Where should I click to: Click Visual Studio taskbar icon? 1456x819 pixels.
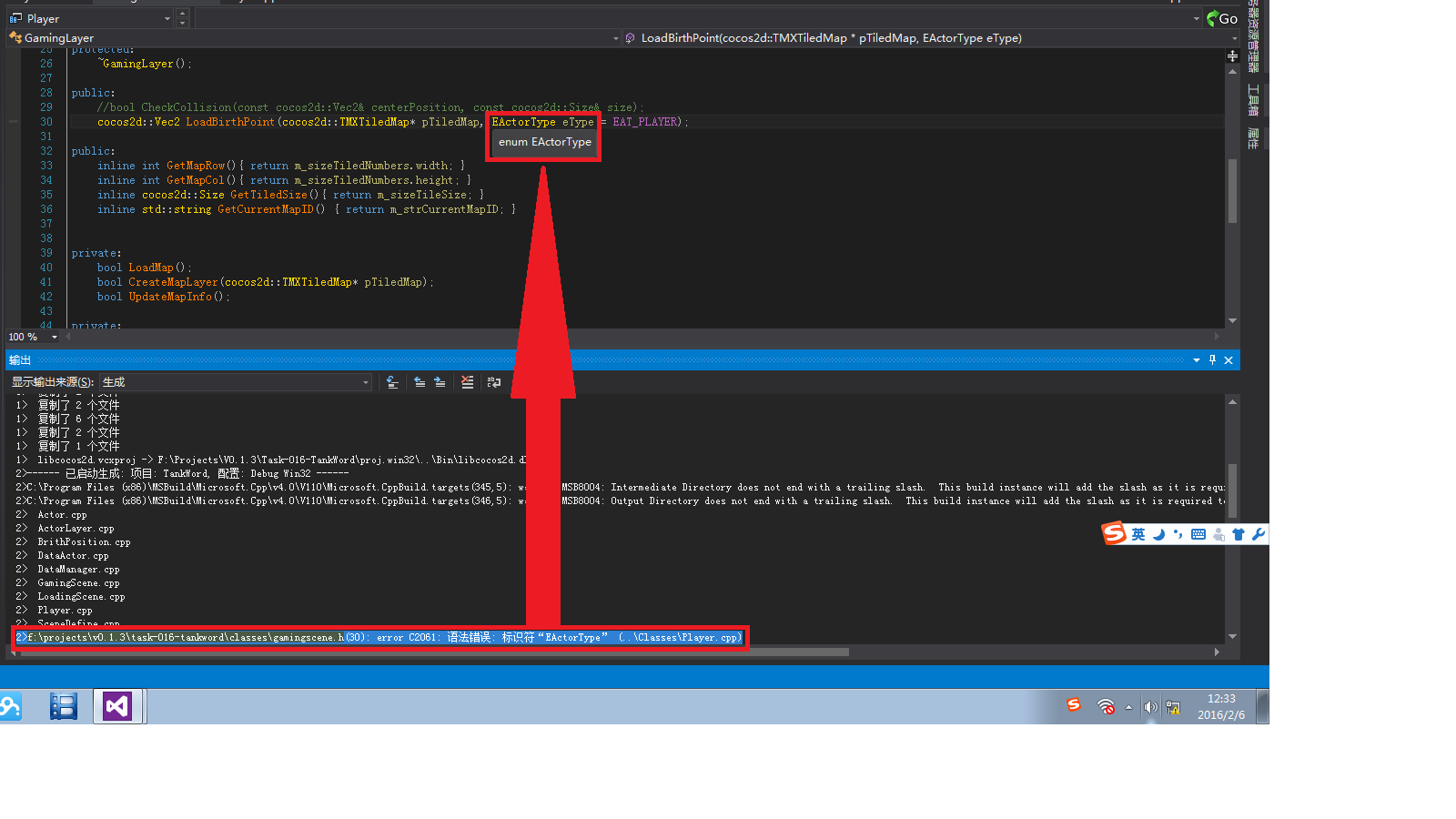(117, 706)
